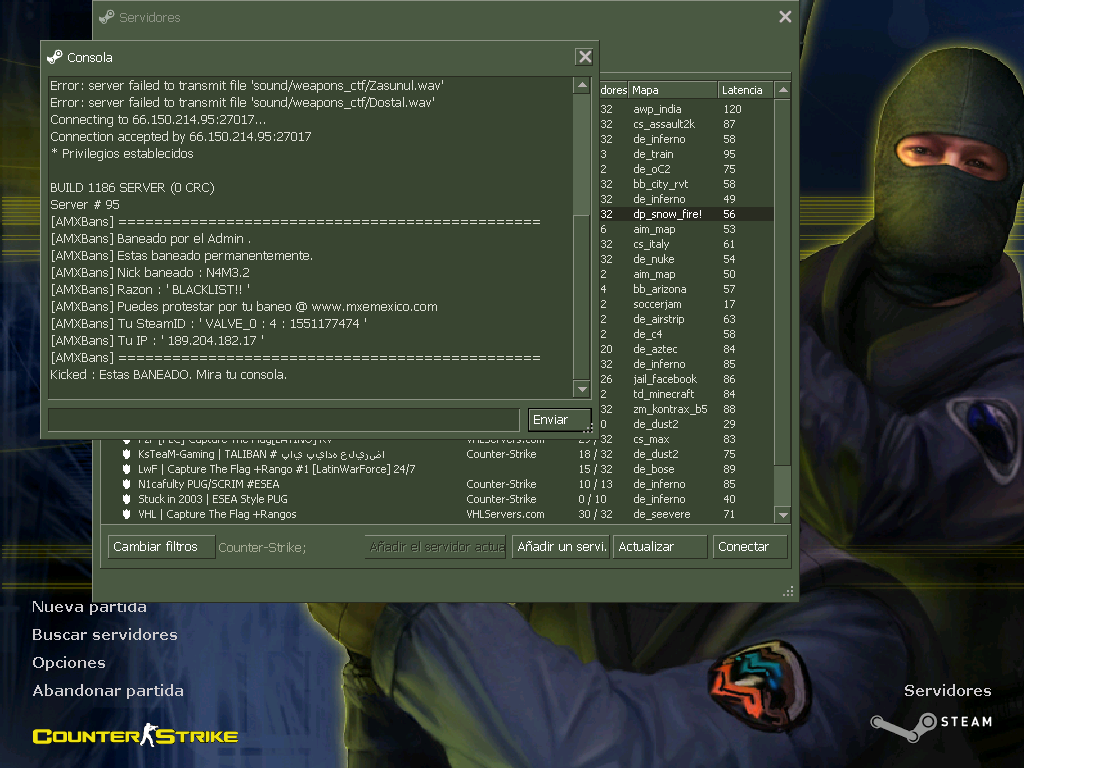Close the Consola window
Viewport: 1117px width, 772px height.
pyautogui.click(x=584, y=57)
